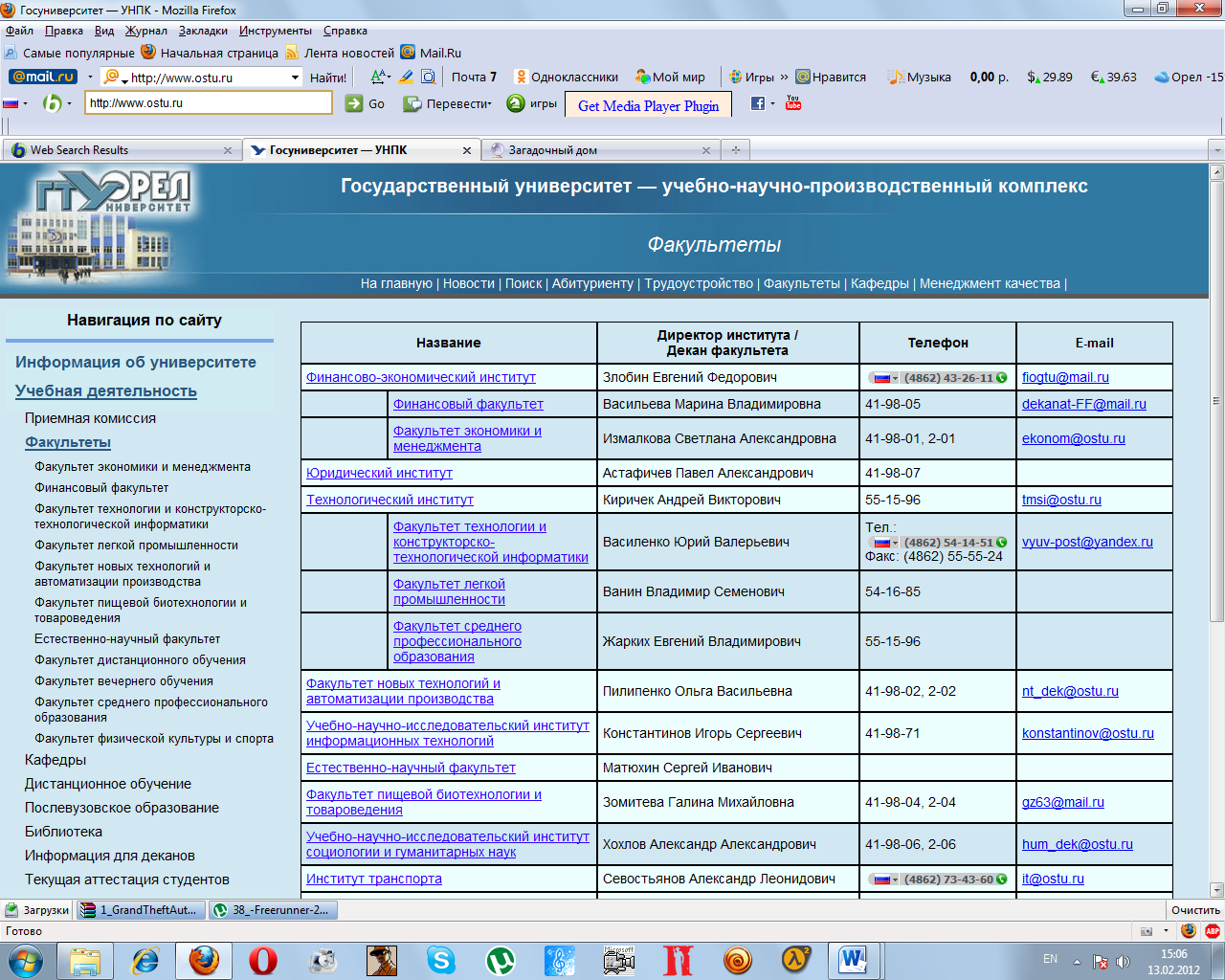Open Финансово-экономический институт link
Screen dimensions: 1225x980
tap(421, 377)
